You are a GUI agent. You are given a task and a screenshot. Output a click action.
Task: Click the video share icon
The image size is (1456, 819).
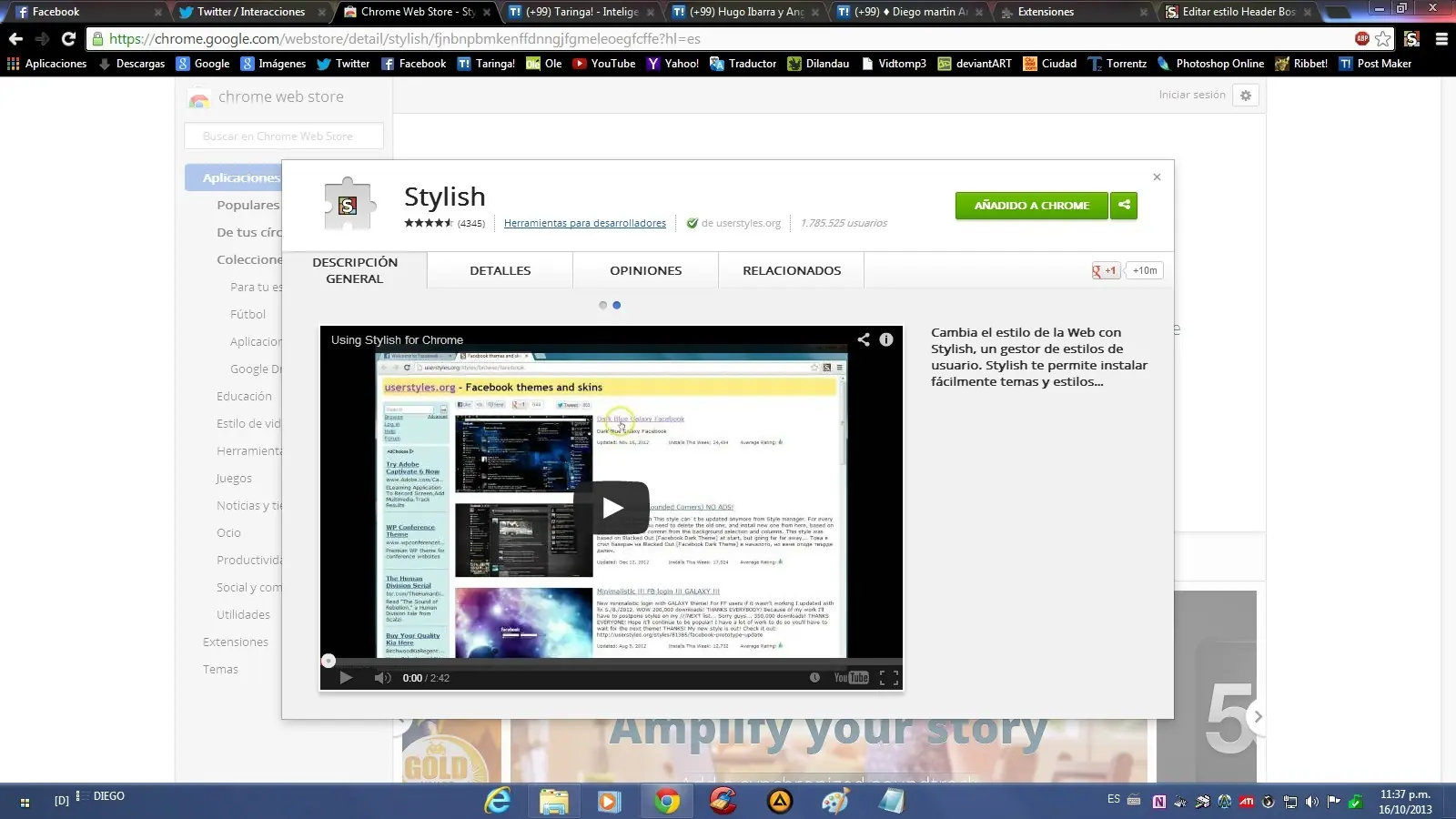coord(863,339)
